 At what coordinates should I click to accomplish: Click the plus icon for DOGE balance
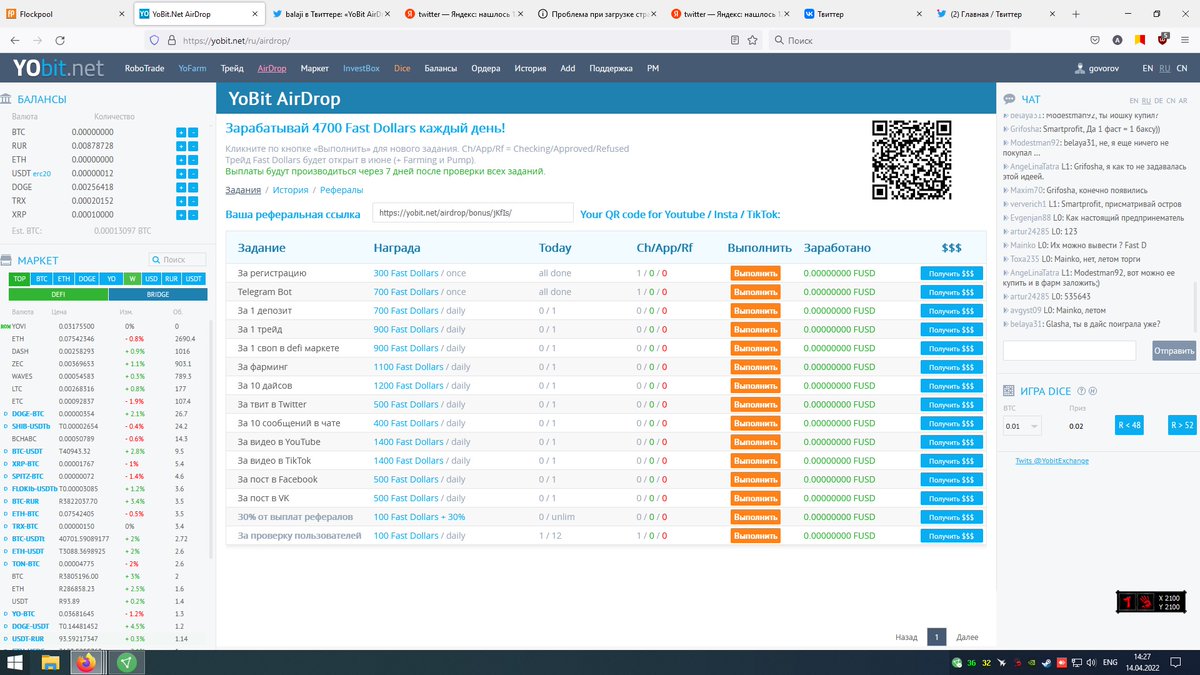[181, 187]
